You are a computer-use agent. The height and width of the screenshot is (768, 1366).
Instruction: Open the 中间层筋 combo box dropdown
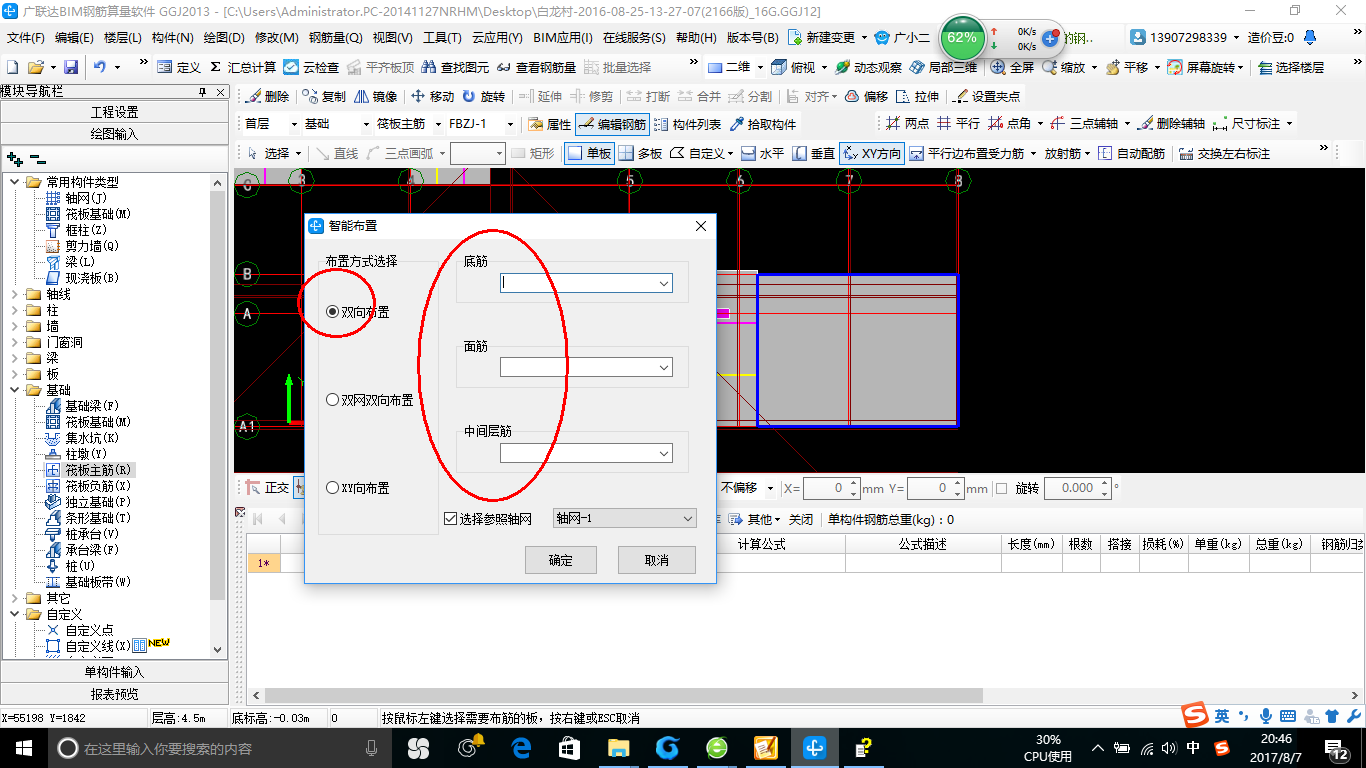(x=664, y=453)
